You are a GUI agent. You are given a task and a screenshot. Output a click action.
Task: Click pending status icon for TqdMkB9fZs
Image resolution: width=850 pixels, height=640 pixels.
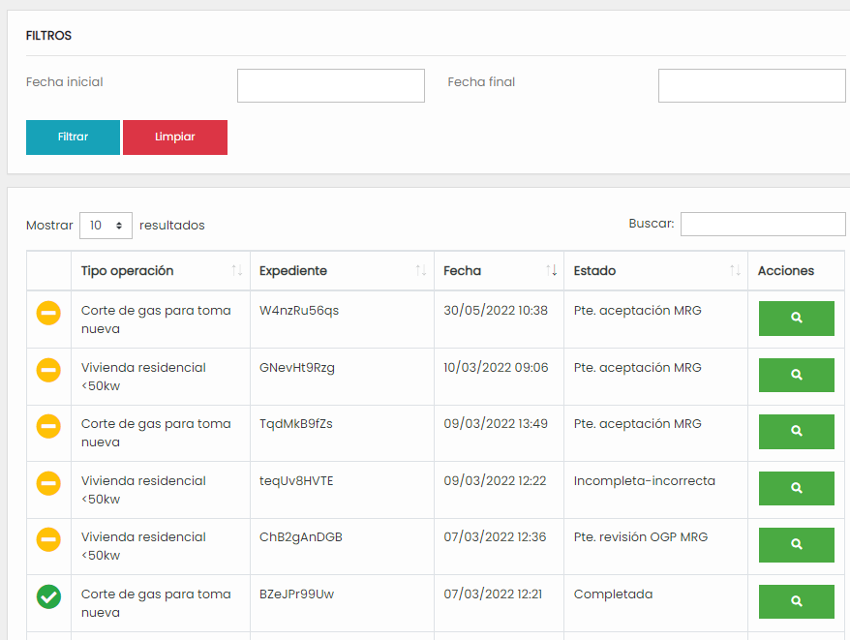coord(48,426)
